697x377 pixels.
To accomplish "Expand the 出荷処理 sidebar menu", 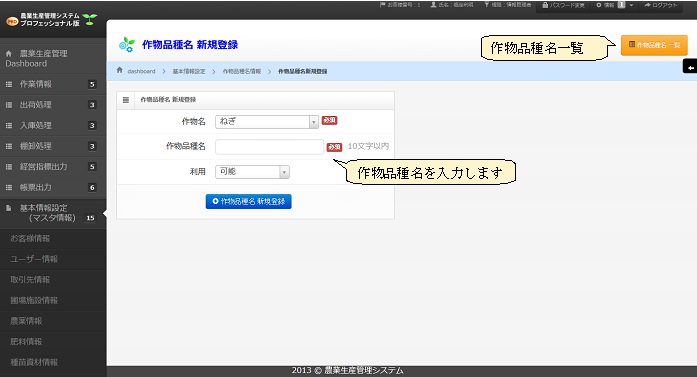I will [52, 105].
